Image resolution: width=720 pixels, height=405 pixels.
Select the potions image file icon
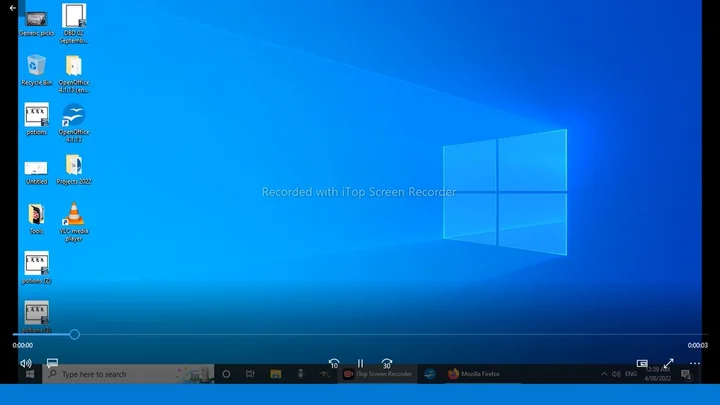(x=36, y=118)
